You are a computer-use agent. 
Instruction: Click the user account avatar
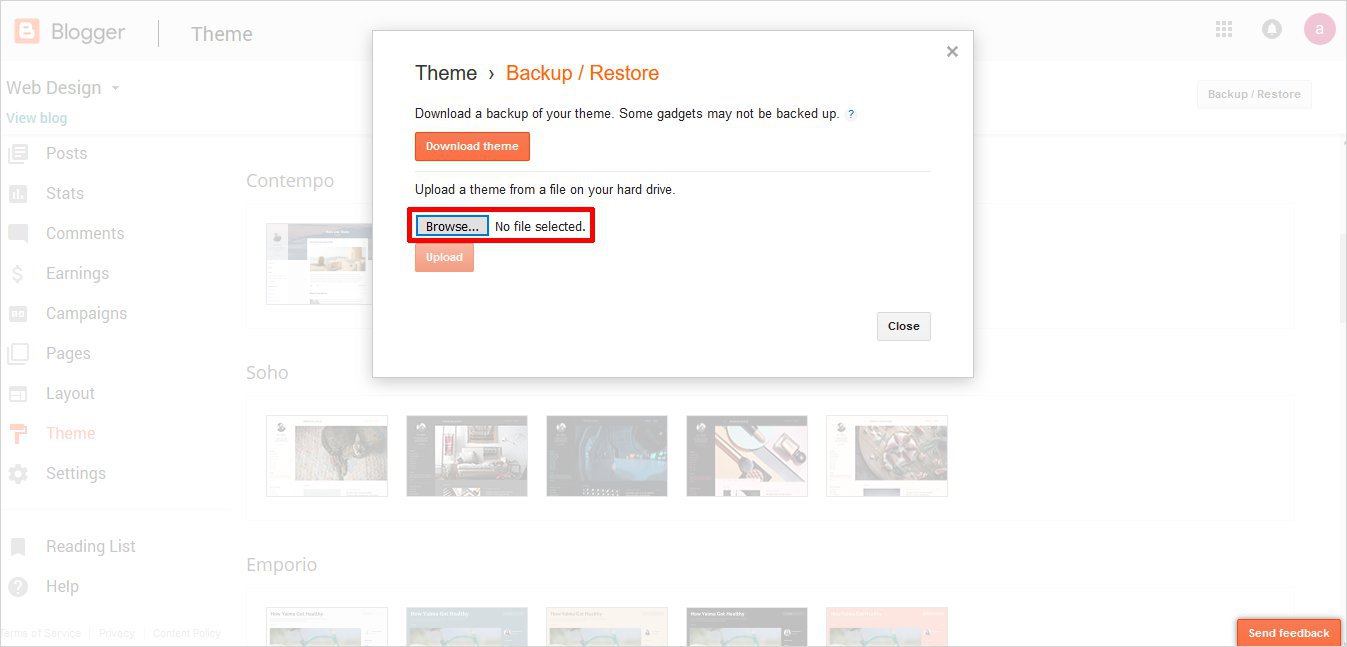(x=1319, y=30)
